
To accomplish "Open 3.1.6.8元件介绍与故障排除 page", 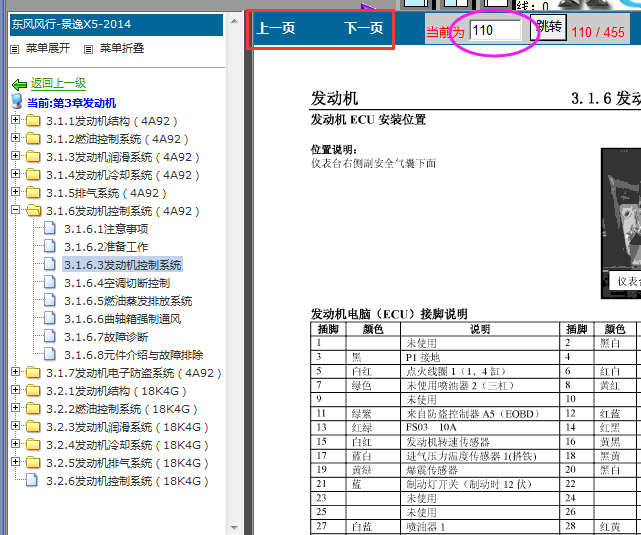I will point(133,355).
